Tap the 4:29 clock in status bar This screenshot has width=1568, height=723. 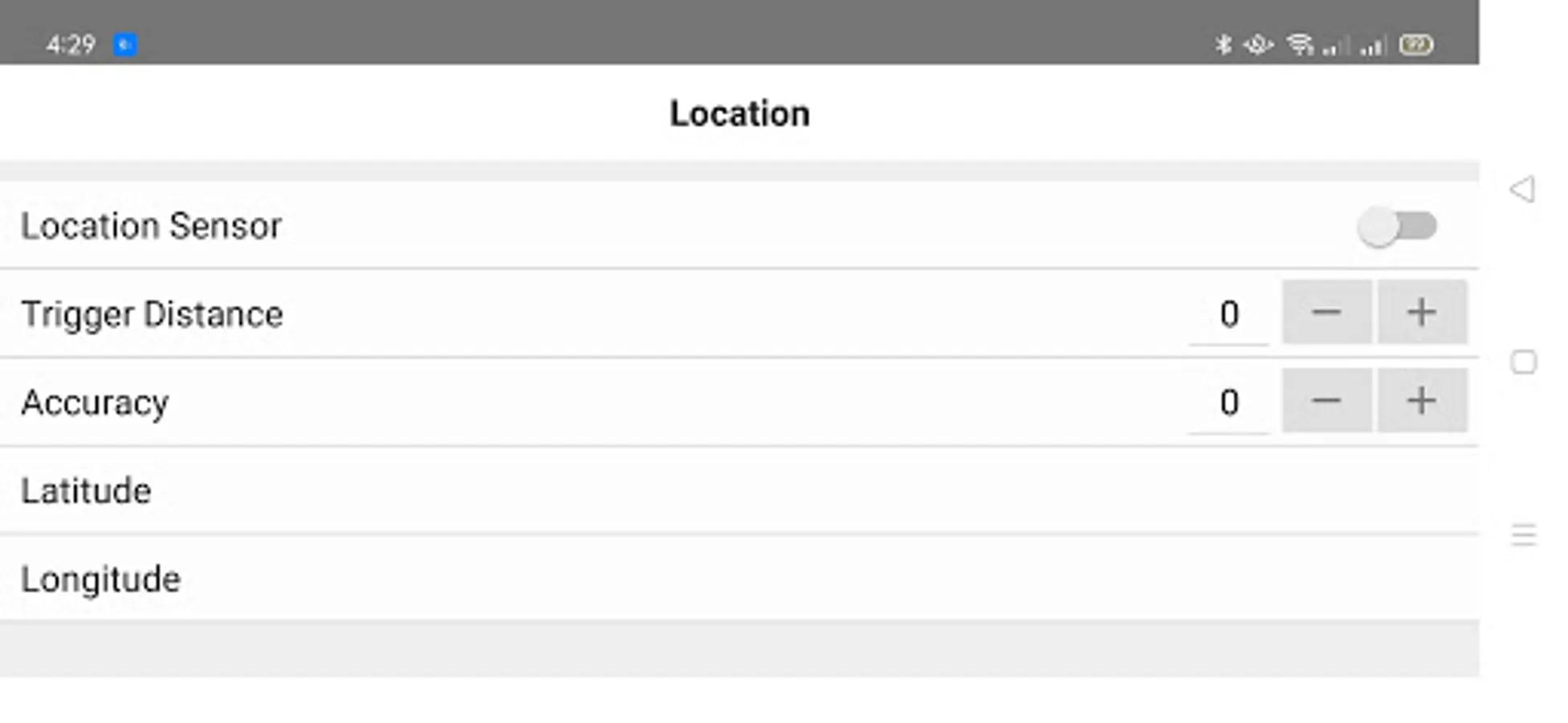pos(71,44)
